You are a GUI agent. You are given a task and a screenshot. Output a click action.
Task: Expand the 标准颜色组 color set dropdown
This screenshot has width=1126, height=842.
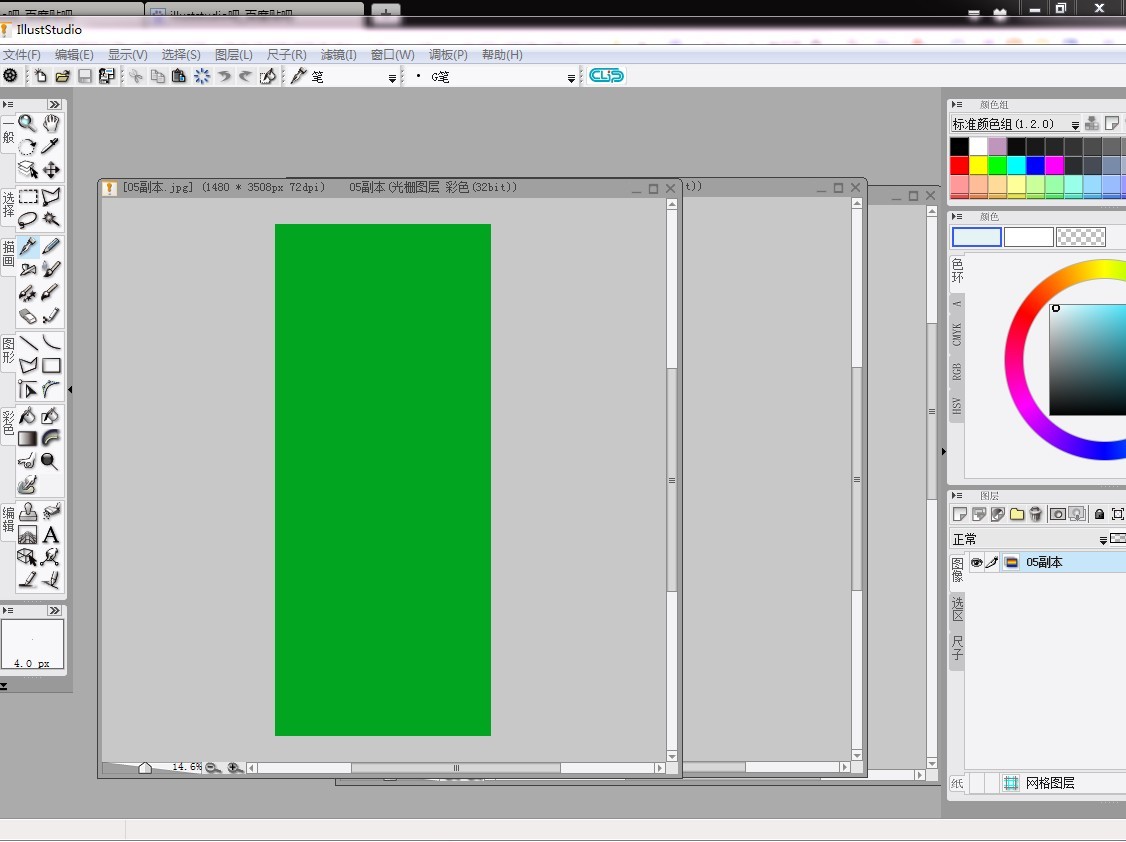pos(1075,125)
